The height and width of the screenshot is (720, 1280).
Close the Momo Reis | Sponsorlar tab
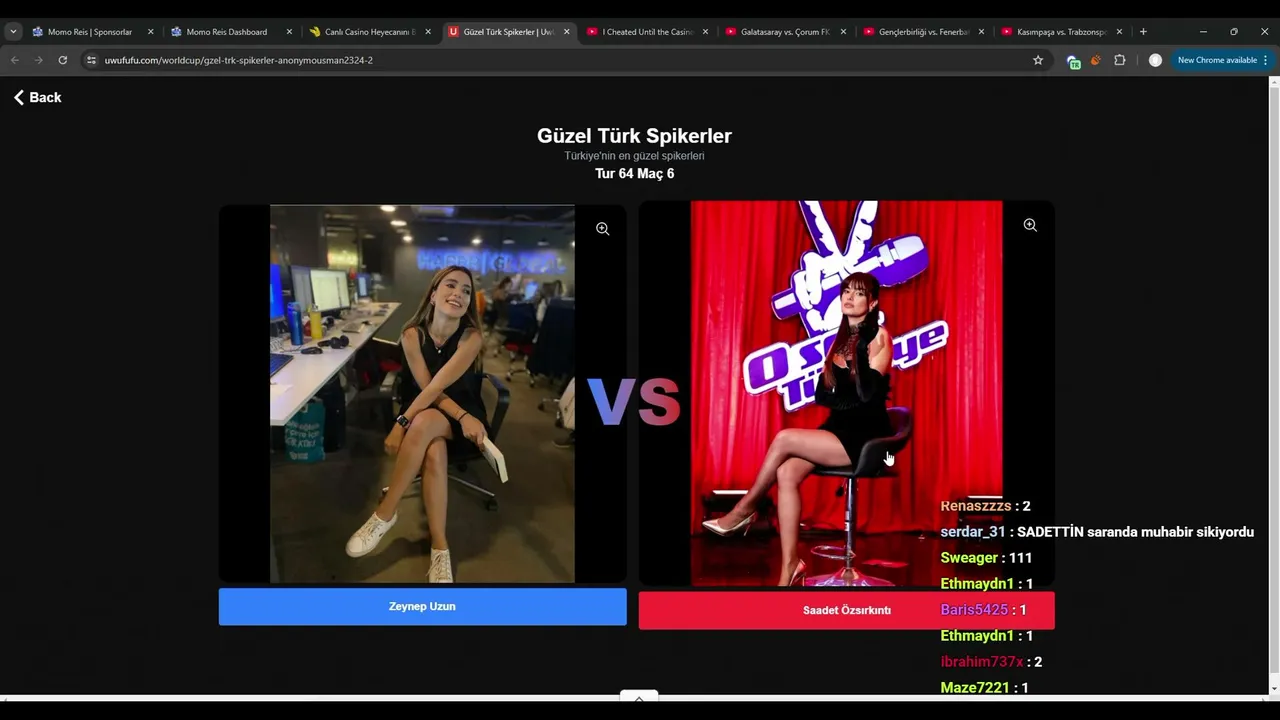(151, 32)
